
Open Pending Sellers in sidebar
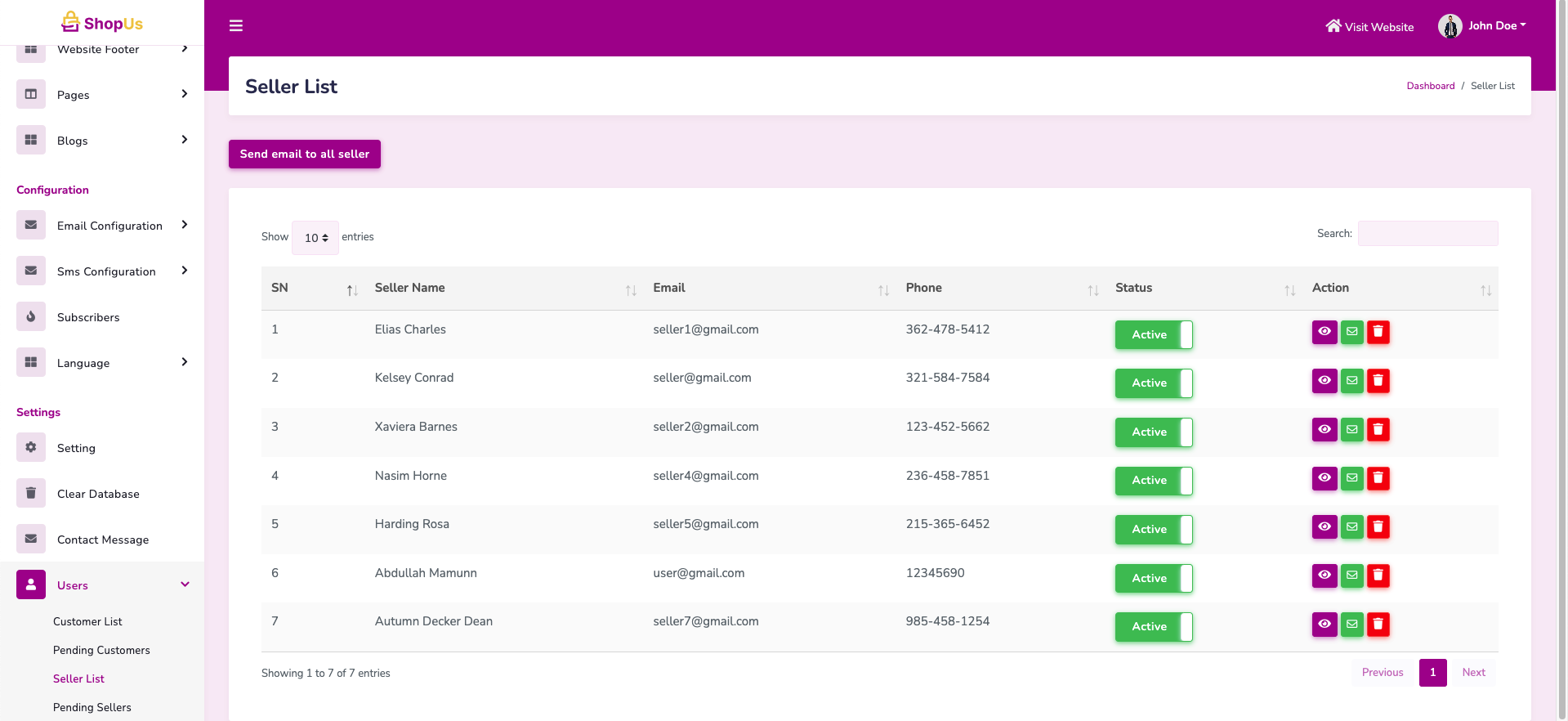point(92,707)
